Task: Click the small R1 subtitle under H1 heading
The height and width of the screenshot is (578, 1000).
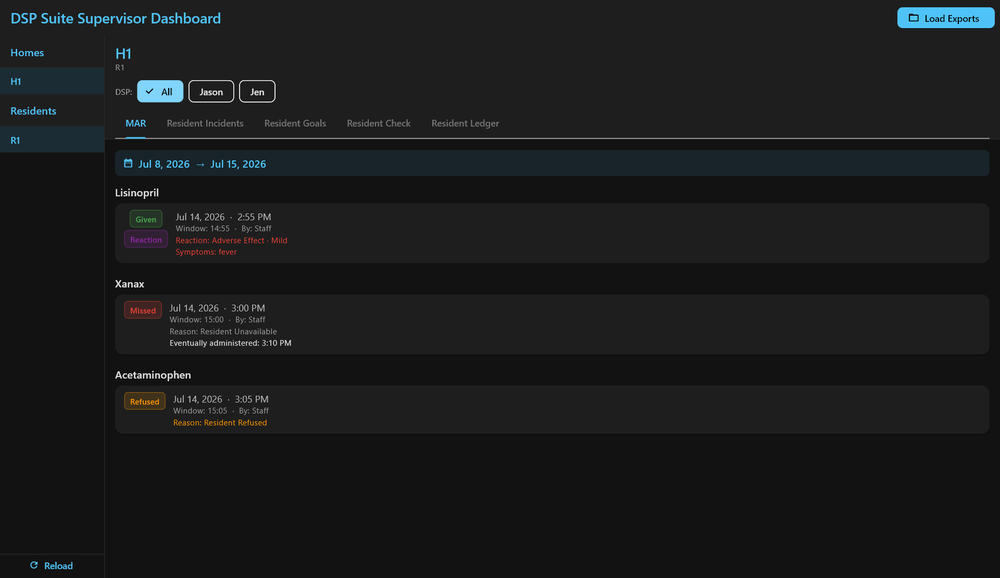Action: point(120,68)
